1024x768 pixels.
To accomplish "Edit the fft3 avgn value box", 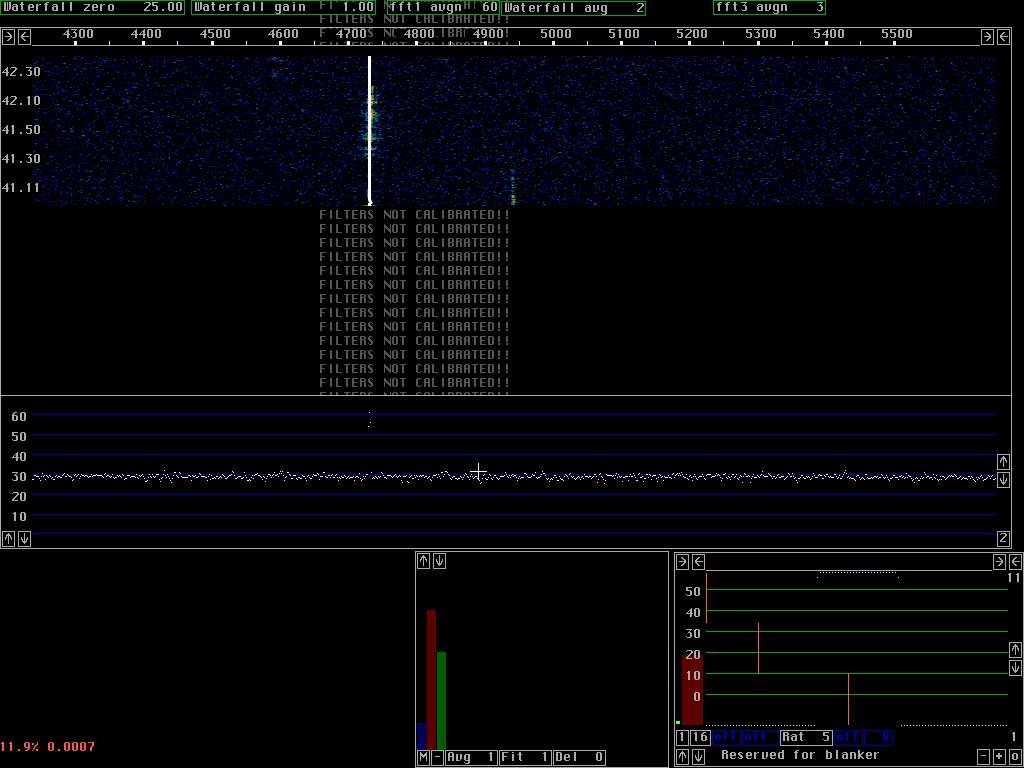I will click(x=769, y=8).
